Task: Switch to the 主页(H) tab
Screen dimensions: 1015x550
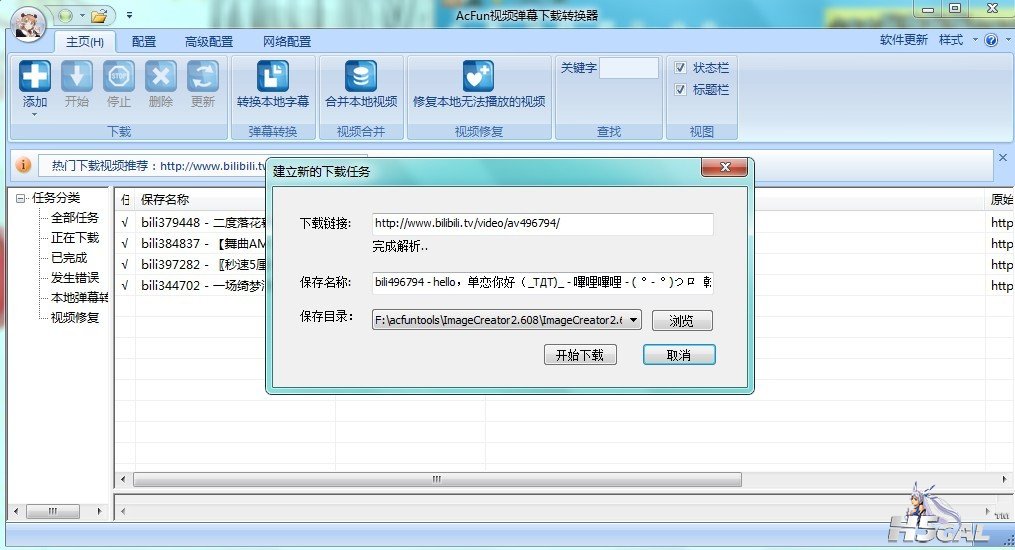Action: click(85, 41)
